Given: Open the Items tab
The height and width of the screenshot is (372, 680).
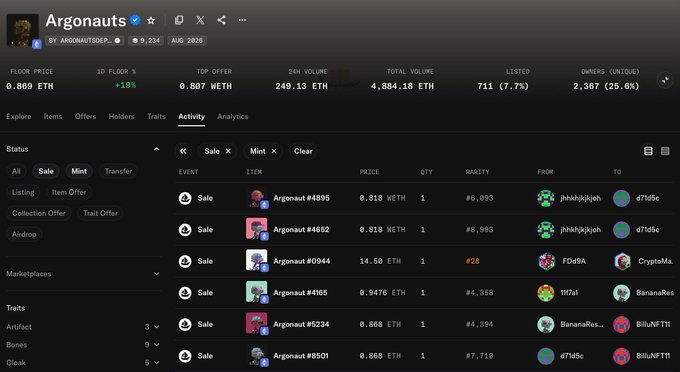Looking at the screenshot, I should pyautogui.click(x=53, y=116).
